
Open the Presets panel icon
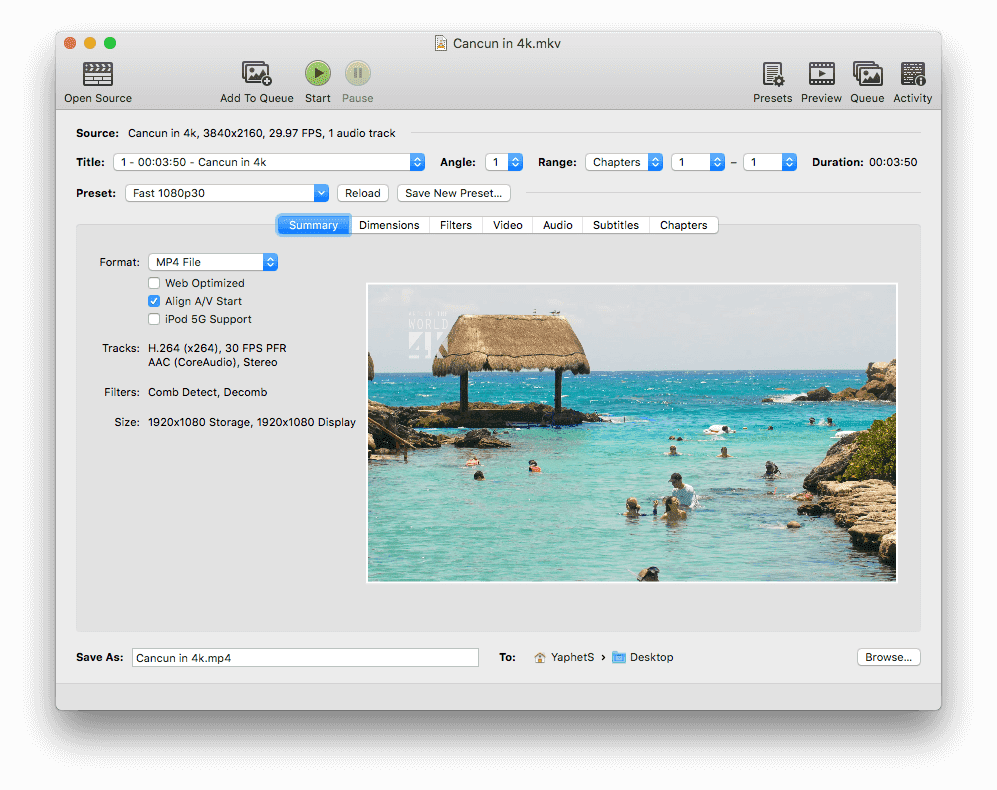pyautogui.click(x=772, y=74)
